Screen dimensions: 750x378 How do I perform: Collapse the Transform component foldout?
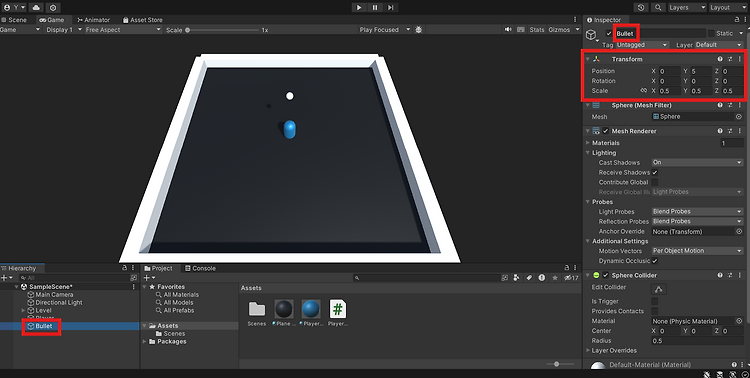[588, 59]
